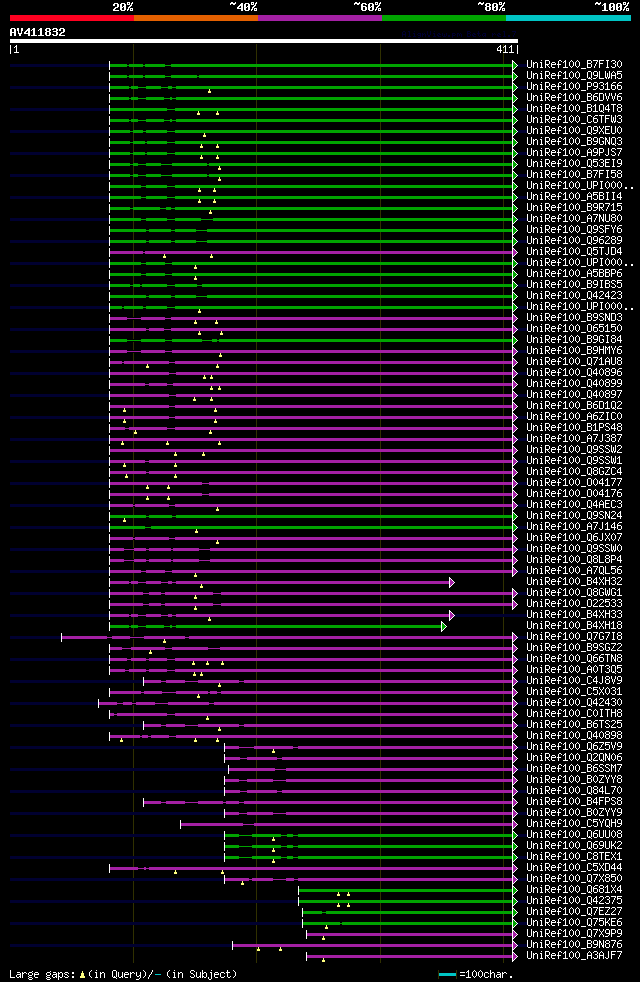Open hit UniRef100_C6TFW3
Screen dimensions: 640x982
574,120
